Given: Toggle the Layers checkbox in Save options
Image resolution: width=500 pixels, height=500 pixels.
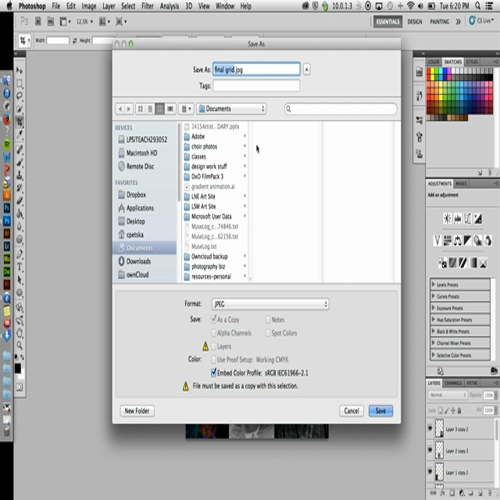Looking at the screenshot, I should pos(214,346).
